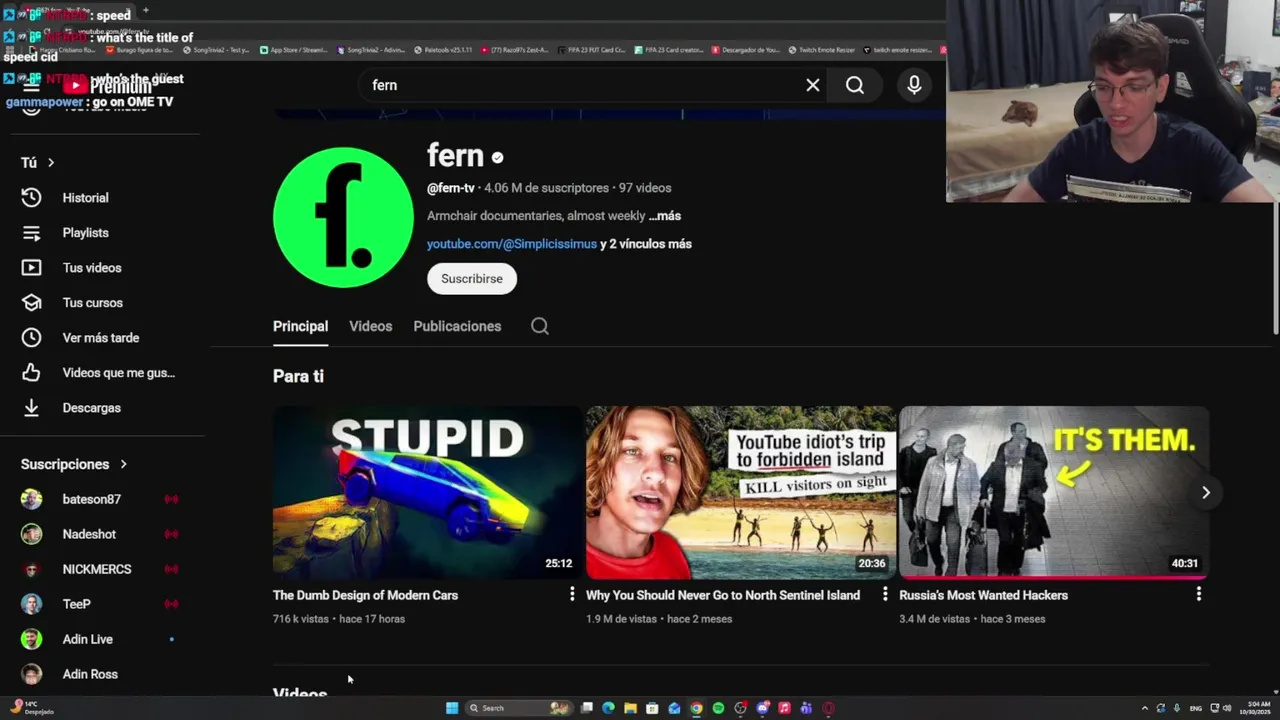The width and height of the screenshot is (1280, 720).
Task: Open the y 2 vínculos más link
Action: point(646,244)
